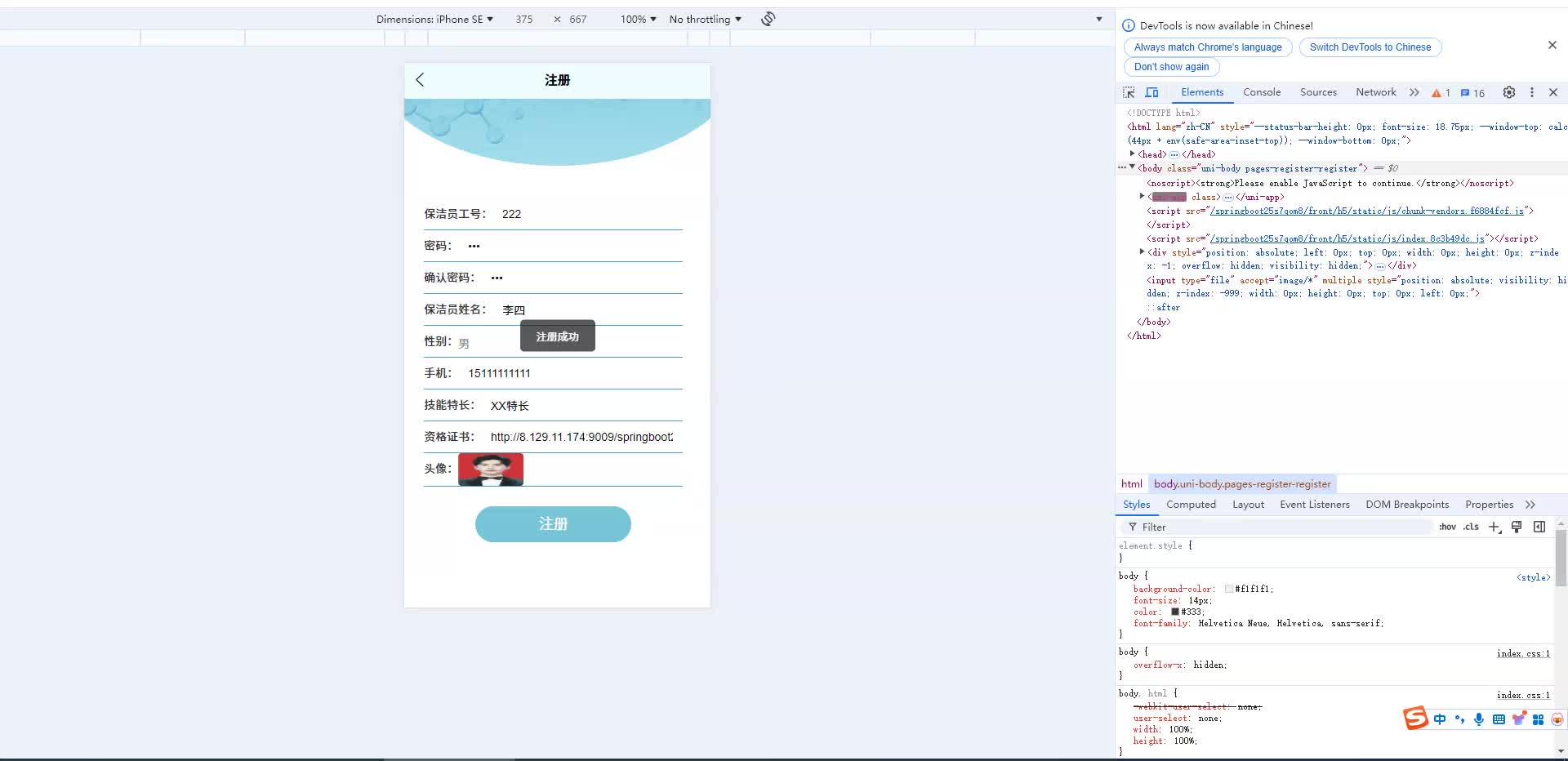
Task: Open DevTools Settings gear
Action: pos(1509,92)
